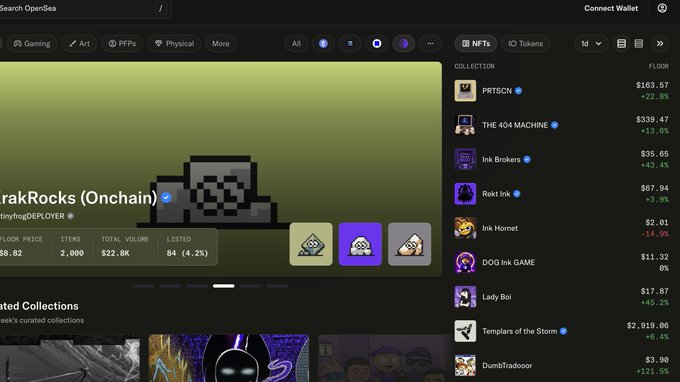680x382 pixels.
Task: Open the green-background rock NFT thumbnail
Action: pos(311,244)
